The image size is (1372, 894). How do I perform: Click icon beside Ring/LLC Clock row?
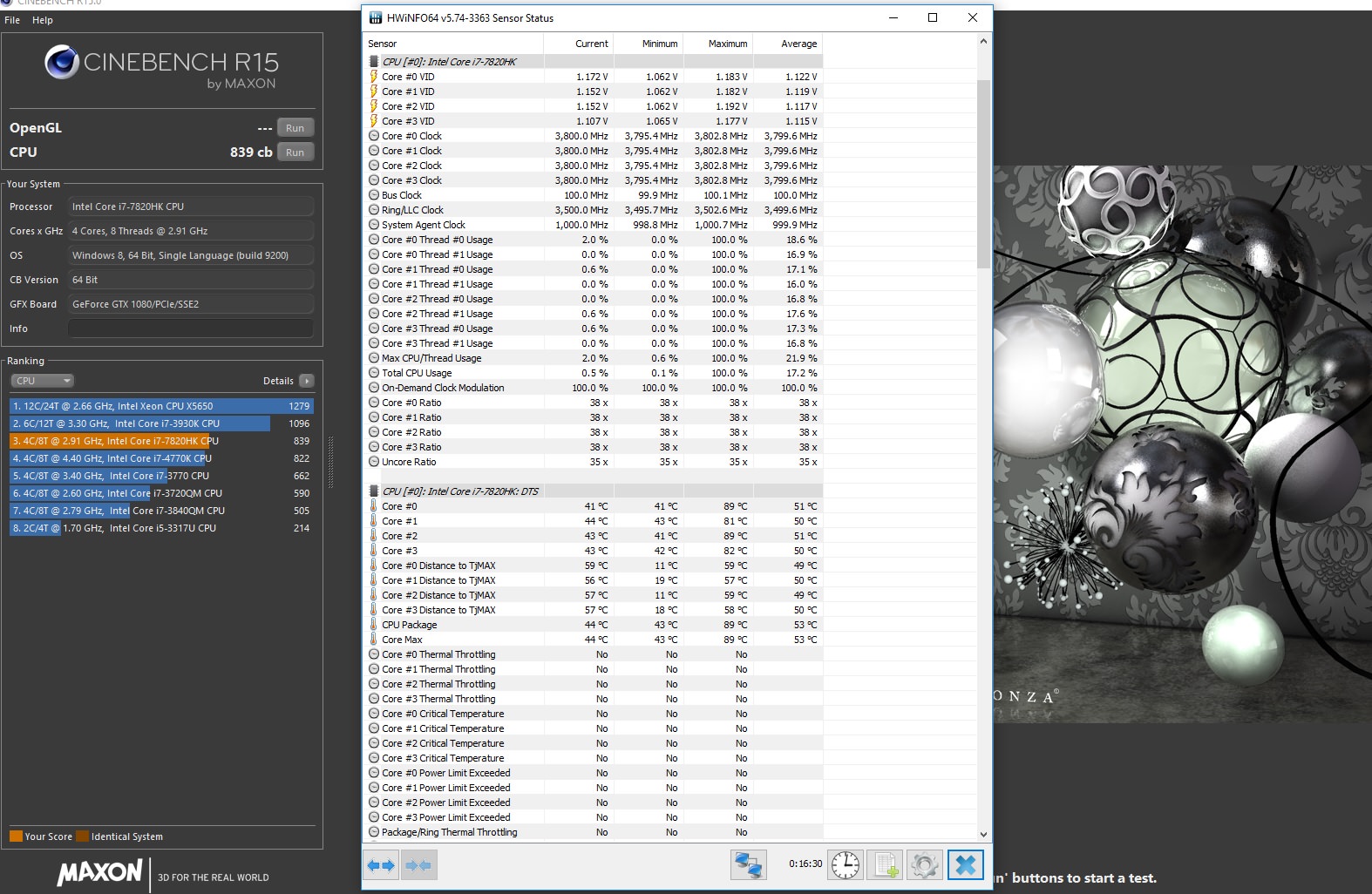[374, 210]
